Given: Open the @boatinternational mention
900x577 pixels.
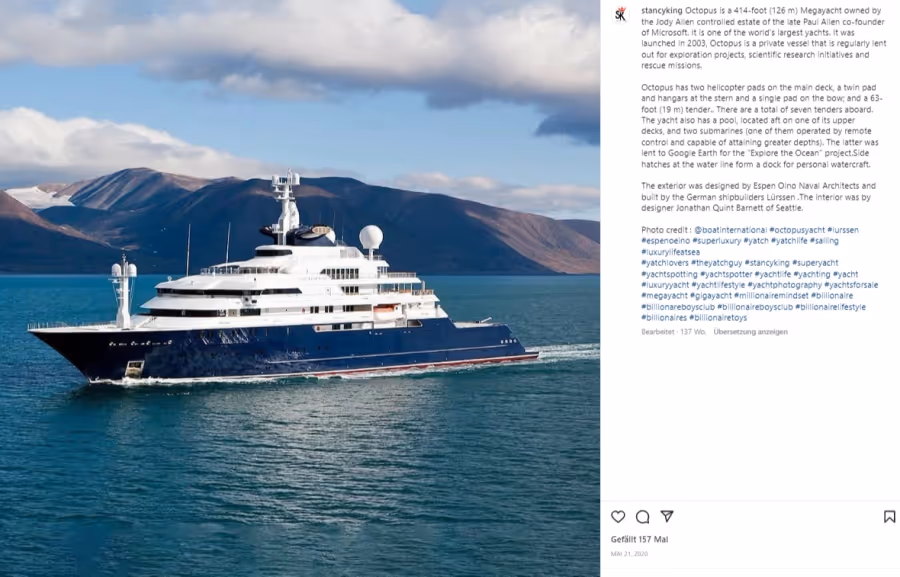Looking at the screenshot, I should coord(730,230).
